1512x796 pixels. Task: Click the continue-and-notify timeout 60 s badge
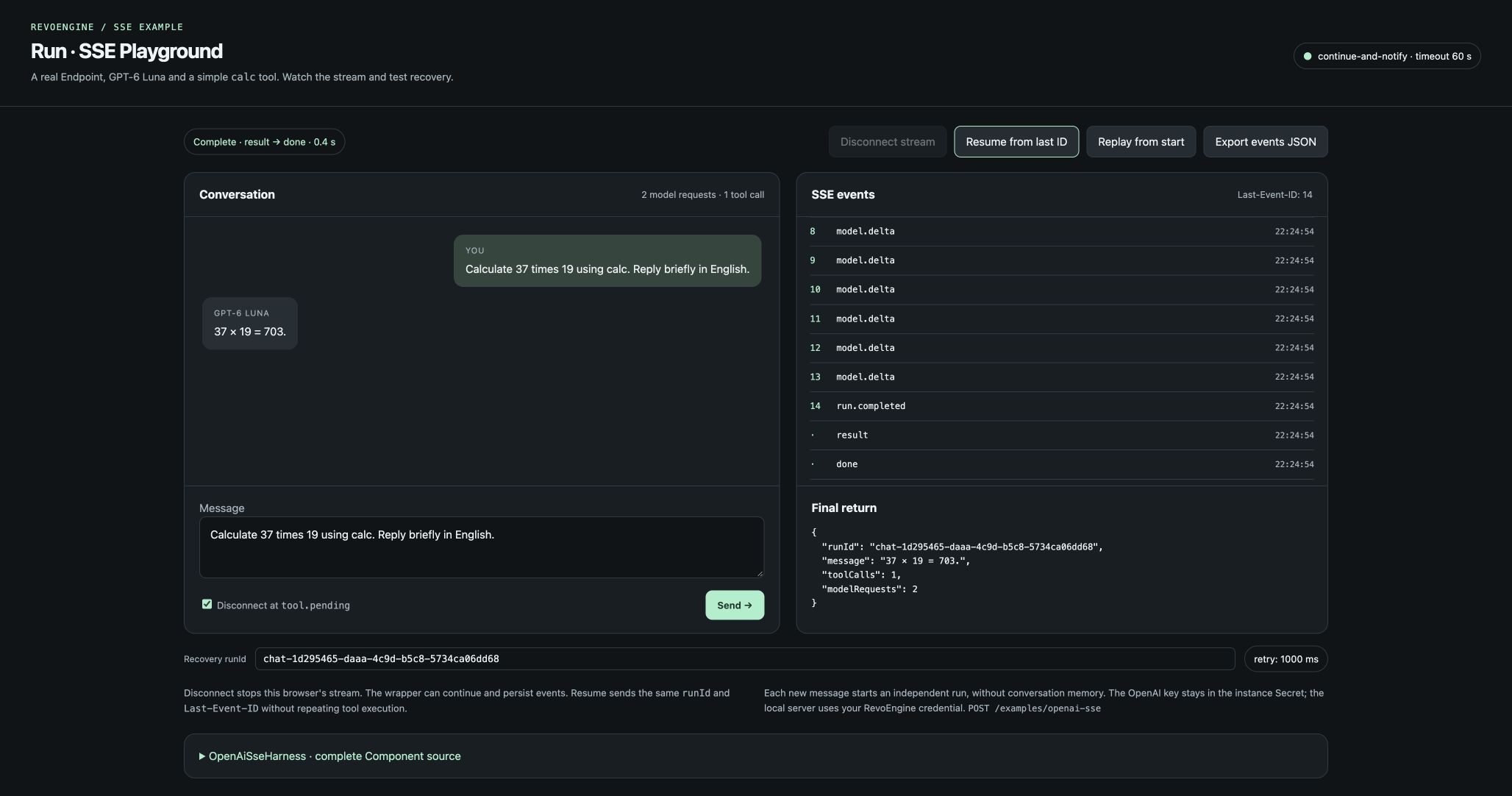(1387, 56)
